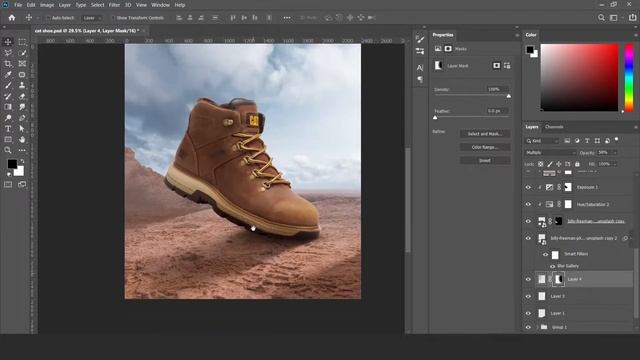Open more align options three-dots in options bar
Viewport: 640px width, 360px height.
(x=287, y=18)
